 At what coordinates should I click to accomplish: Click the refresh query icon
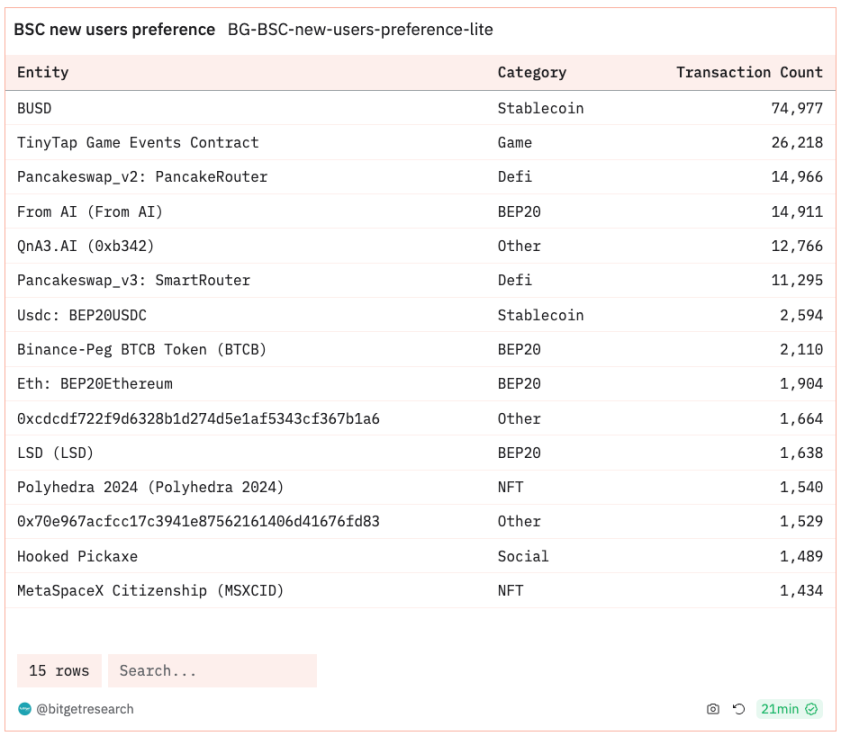(x=739, y=709)
